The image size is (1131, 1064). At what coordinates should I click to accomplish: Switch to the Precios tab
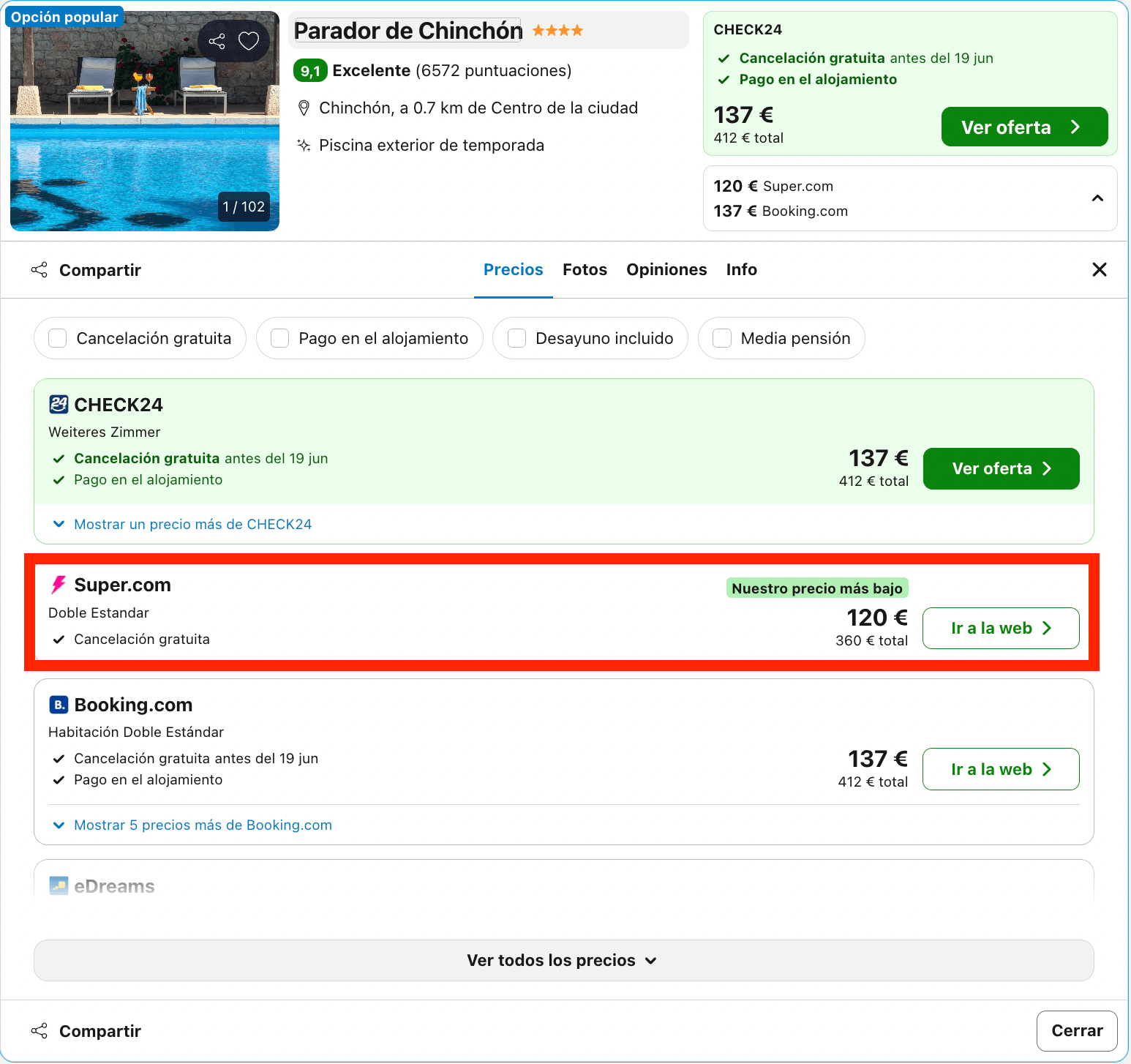tap(514, 270)
